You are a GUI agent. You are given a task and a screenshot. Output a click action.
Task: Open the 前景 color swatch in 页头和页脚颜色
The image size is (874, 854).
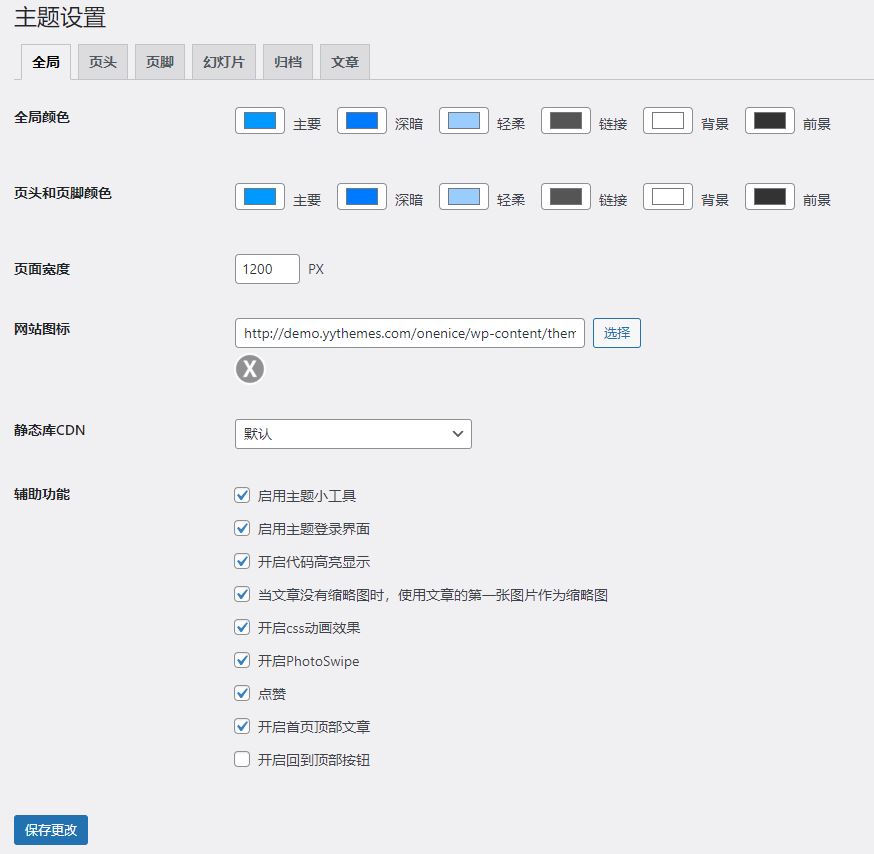(769, 196)
